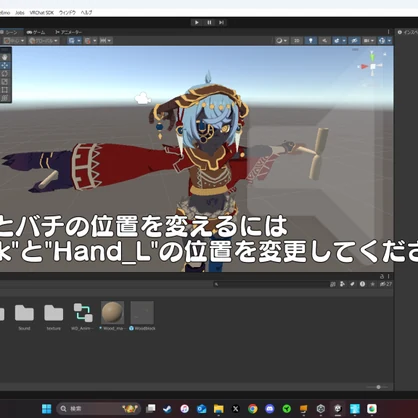Open Discord from the taskbar
The image size is (418, 418).
point(270,408)
